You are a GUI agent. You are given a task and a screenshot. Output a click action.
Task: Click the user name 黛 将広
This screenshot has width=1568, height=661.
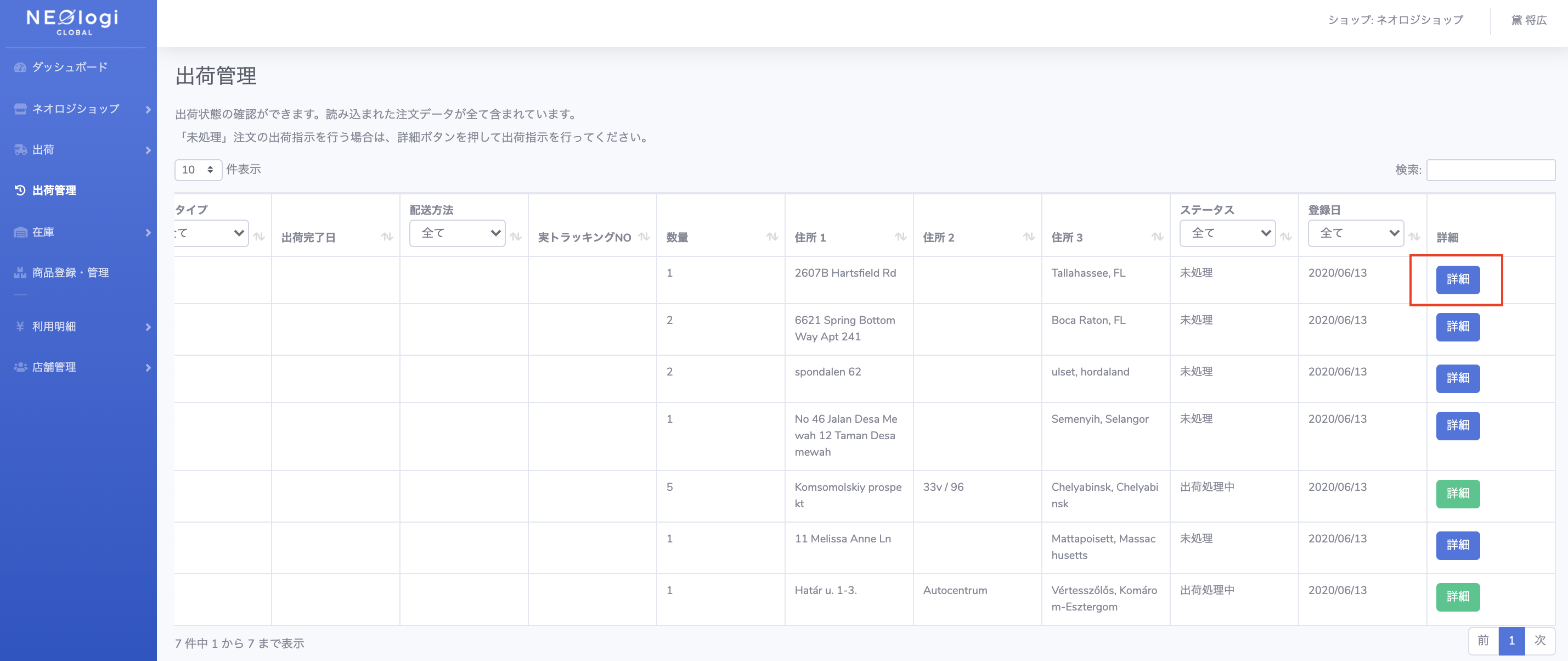point(1528,20)
